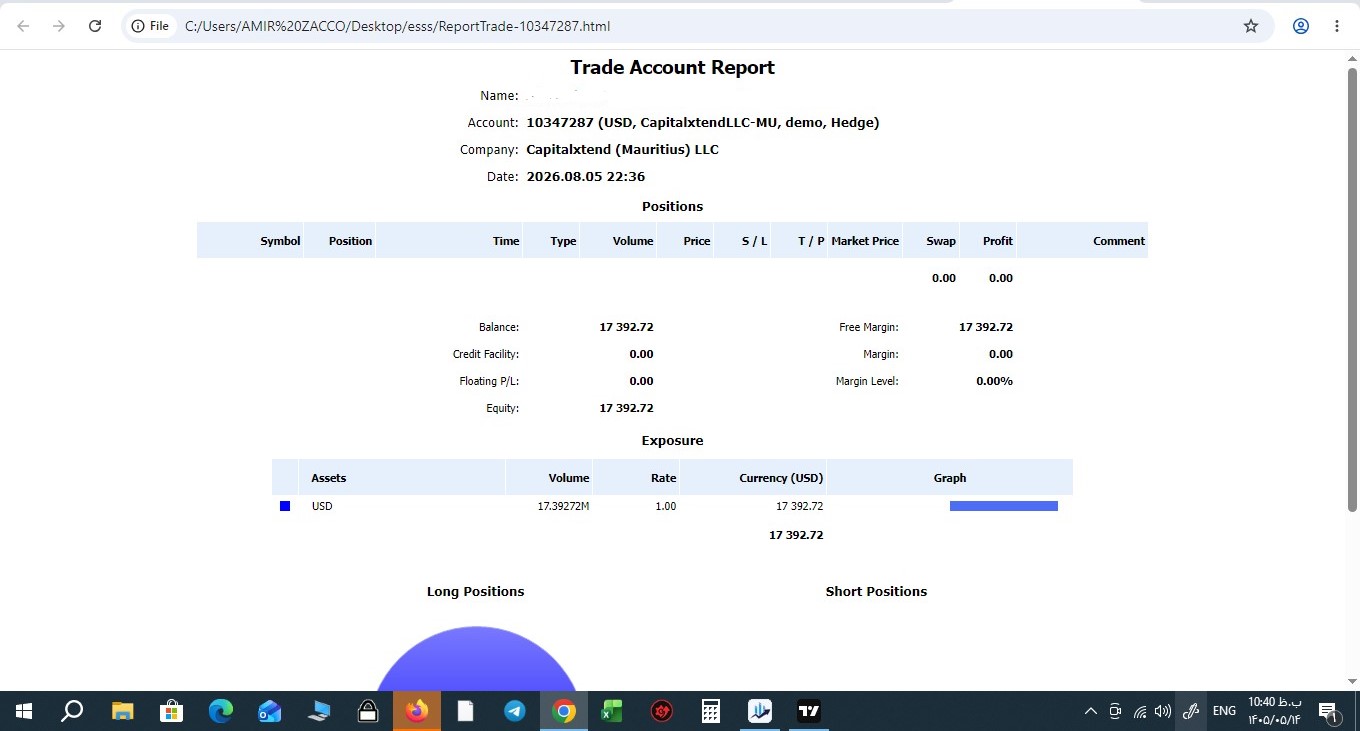Open the taskbar clock and date
This screenshot has height=731, width=1360.
1274,711
